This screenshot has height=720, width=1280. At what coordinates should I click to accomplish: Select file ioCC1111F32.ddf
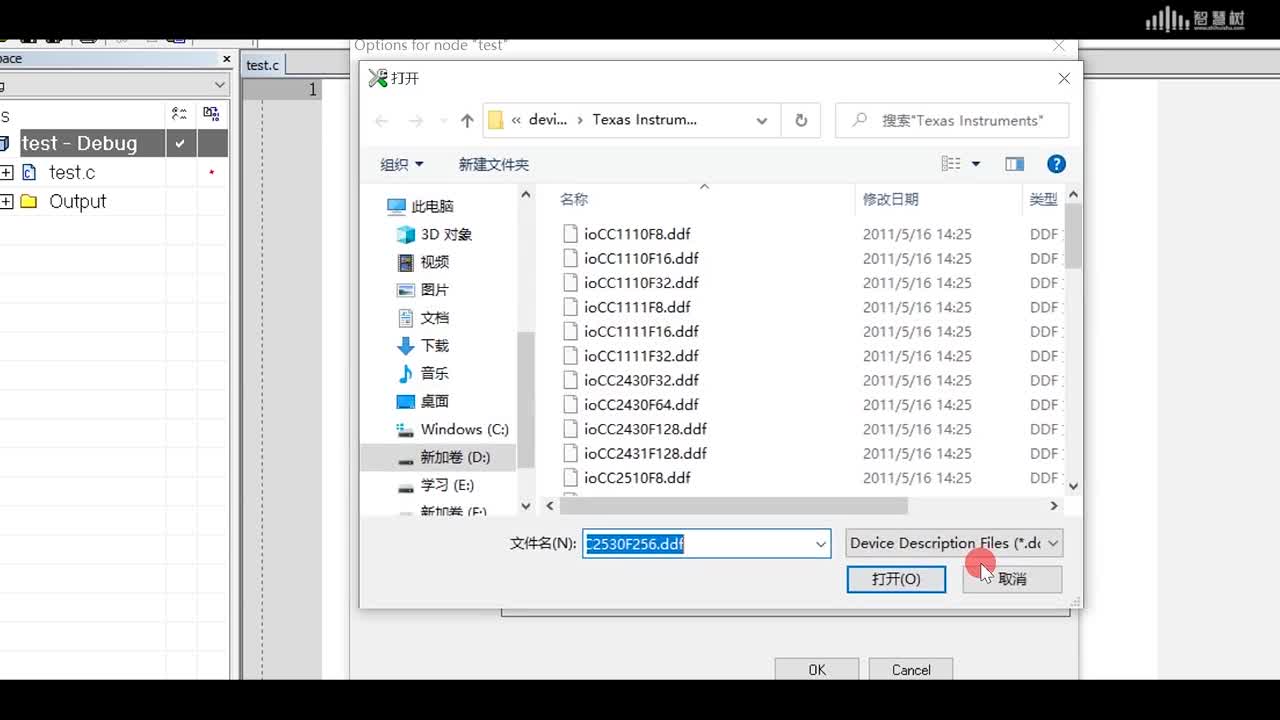coord(641,356)
